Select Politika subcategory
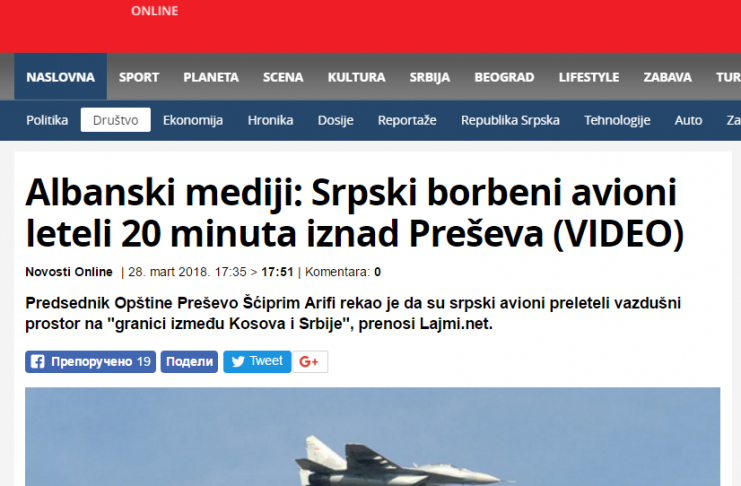 47,120
